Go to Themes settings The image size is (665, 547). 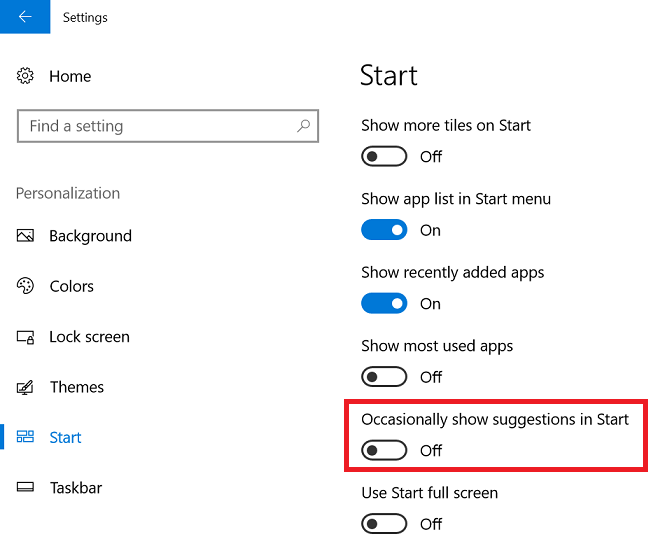[x=77, y=387]
